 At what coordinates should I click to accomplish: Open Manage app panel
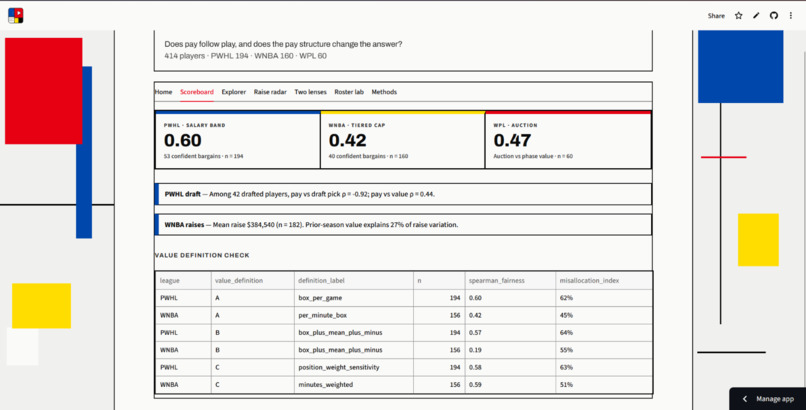[x=767, y=399]
